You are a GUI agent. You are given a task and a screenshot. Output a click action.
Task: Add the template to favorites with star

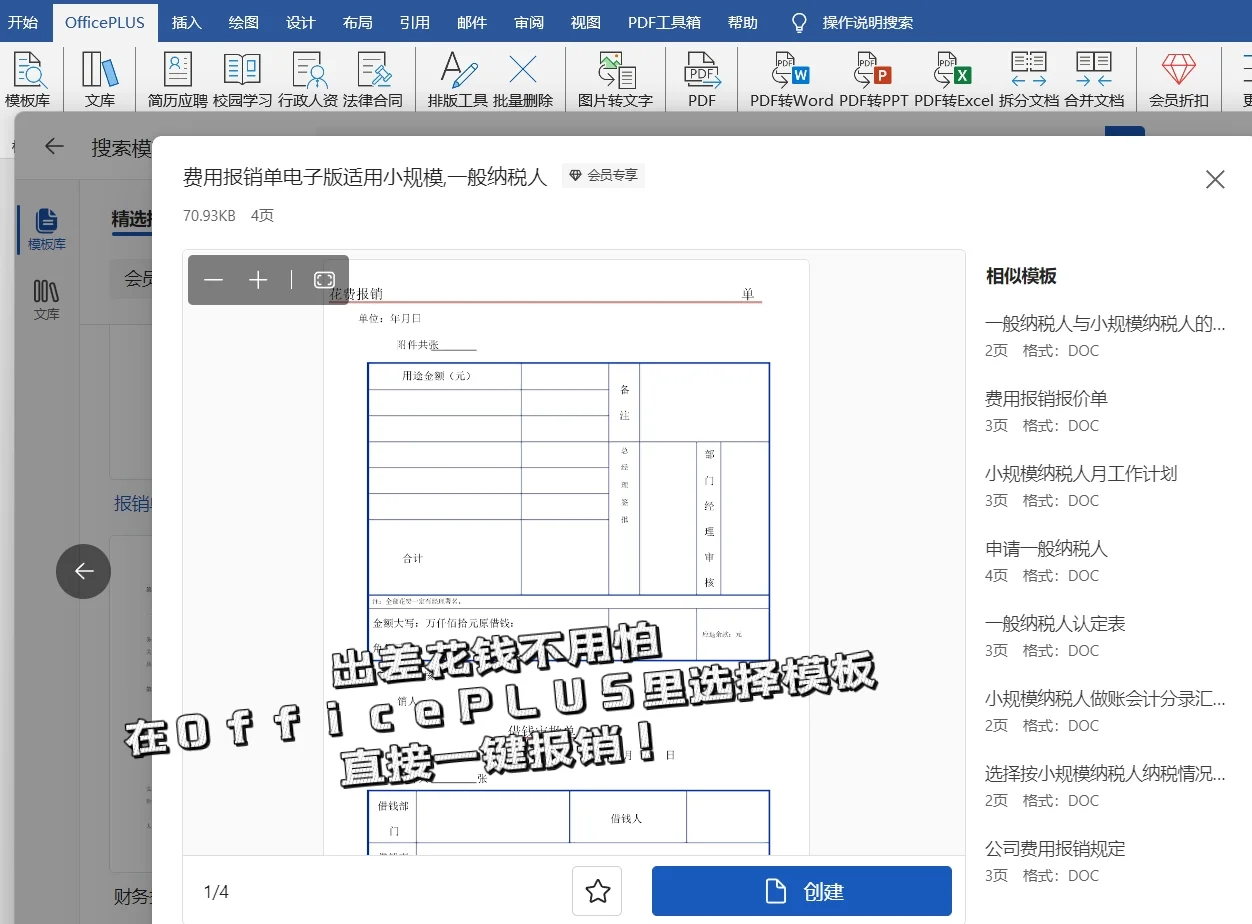point(598,891)
